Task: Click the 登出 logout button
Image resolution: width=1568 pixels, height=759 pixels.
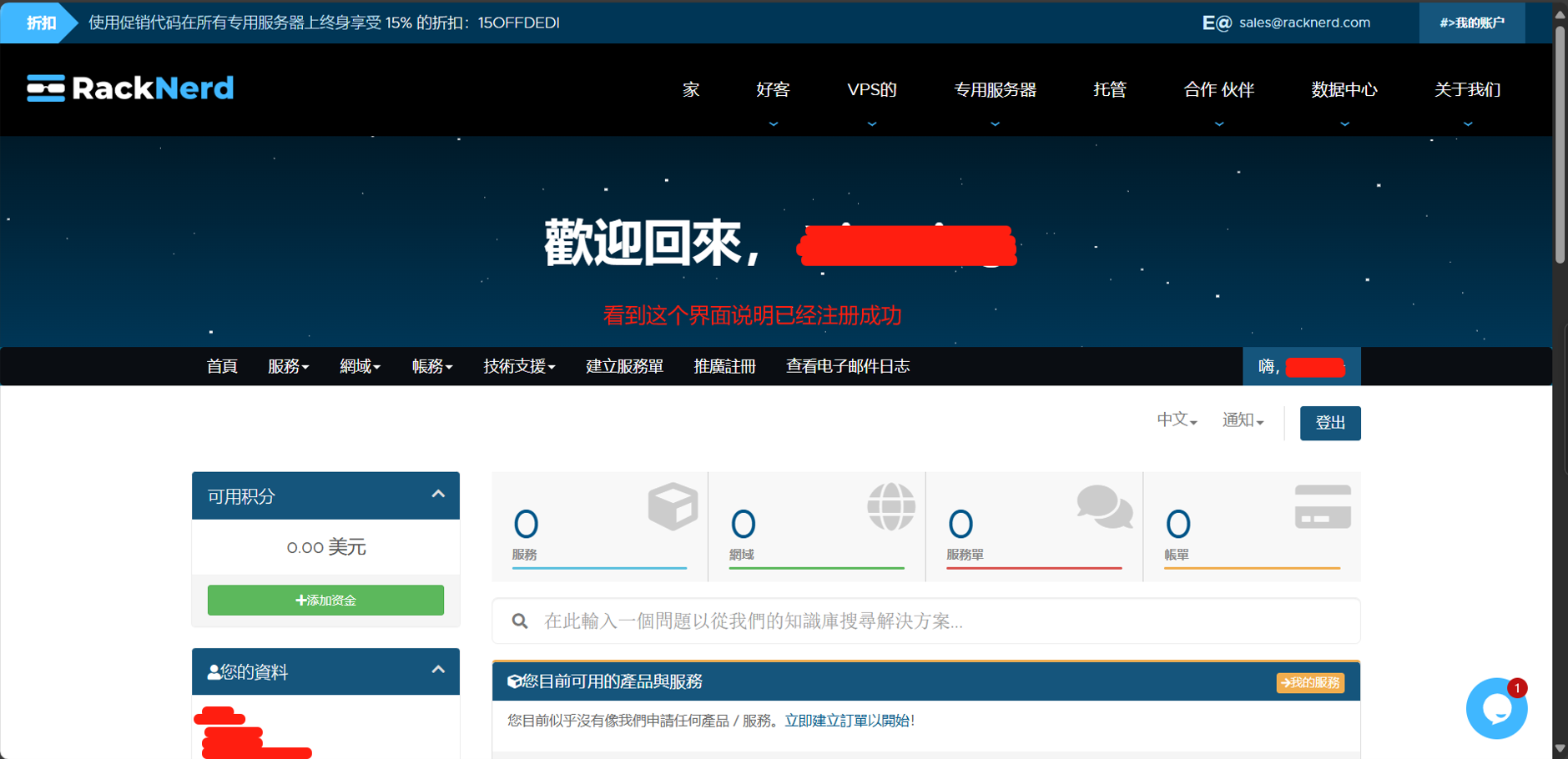Action: [1329, 423]
